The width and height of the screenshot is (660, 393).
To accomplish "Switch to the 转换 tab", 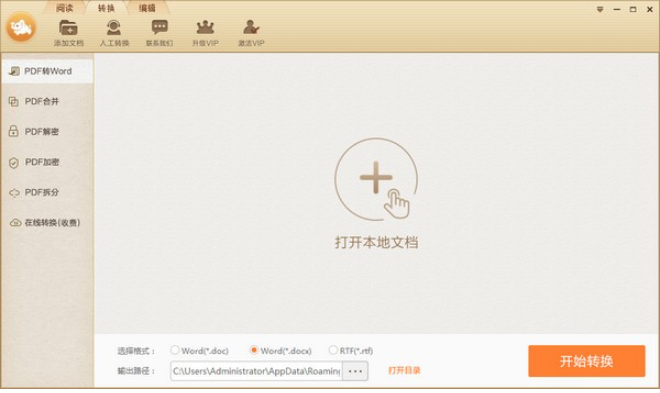I will click(x=106, y=8).
